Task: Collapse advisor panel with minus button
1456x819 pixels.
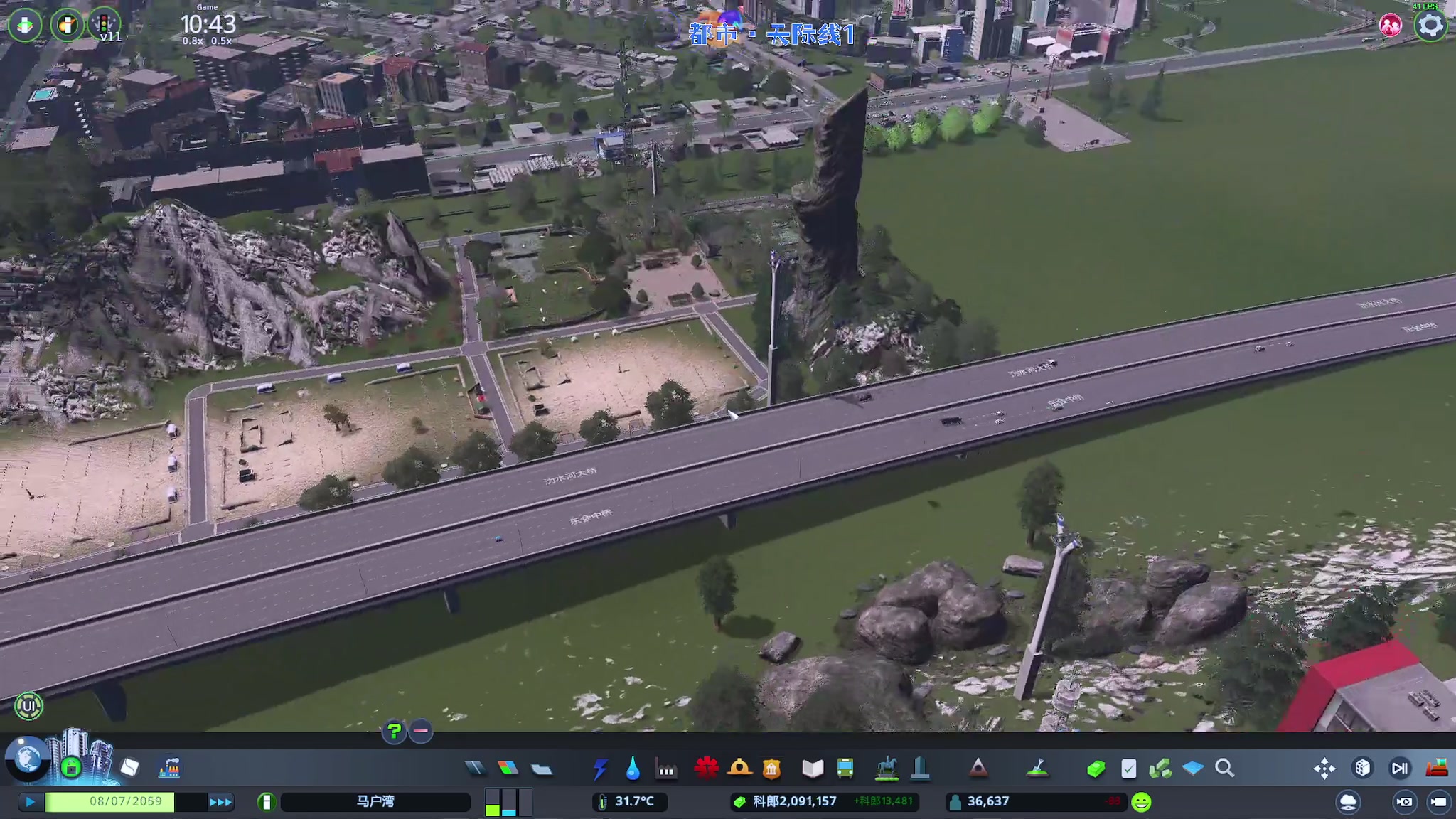Action: click(x=421, y=731)
